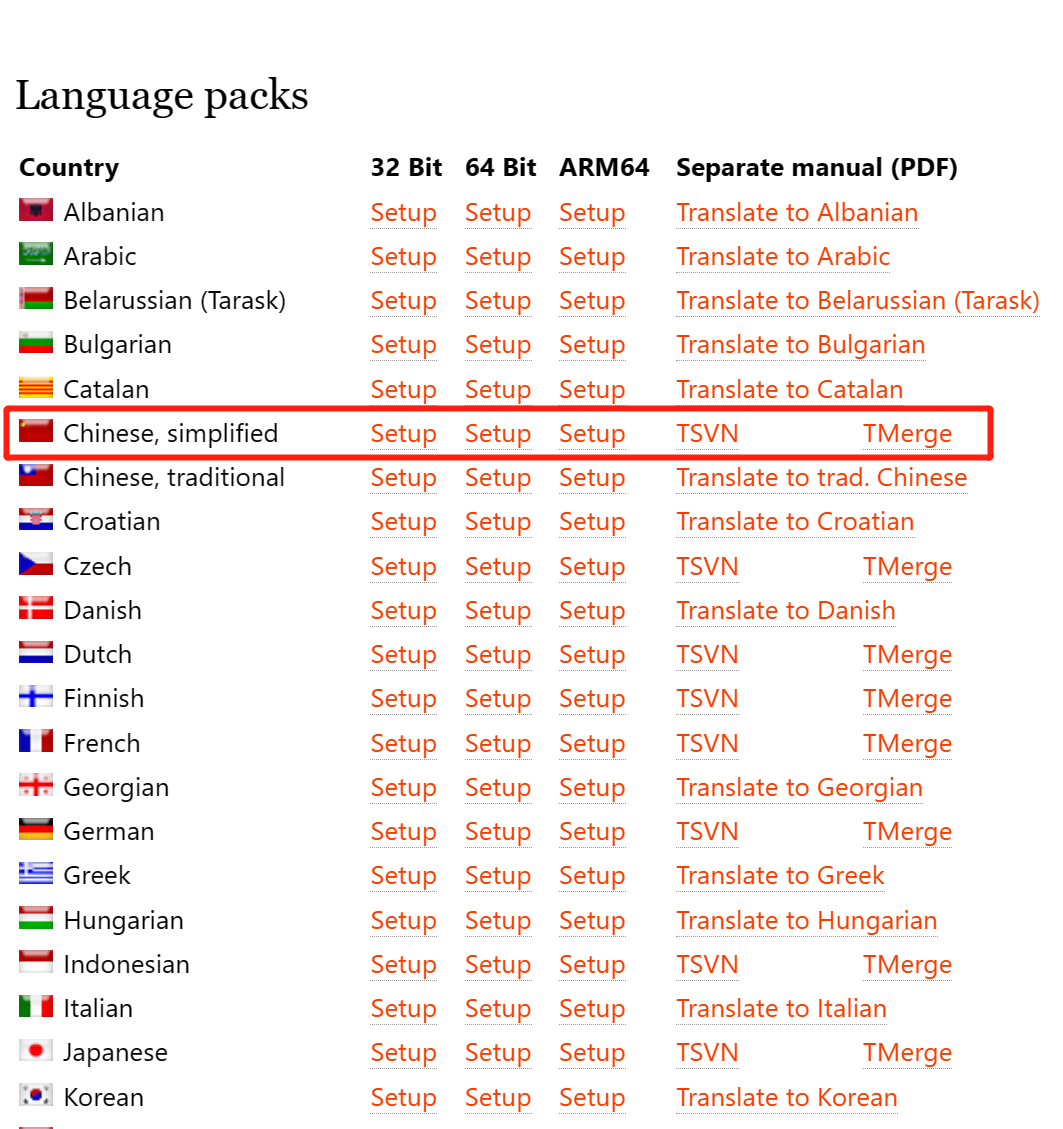Image resolution: width=1063 pixels, height=1129 pixels.
Task: Click the Greek flag icon
Action: tap(36, 874)
